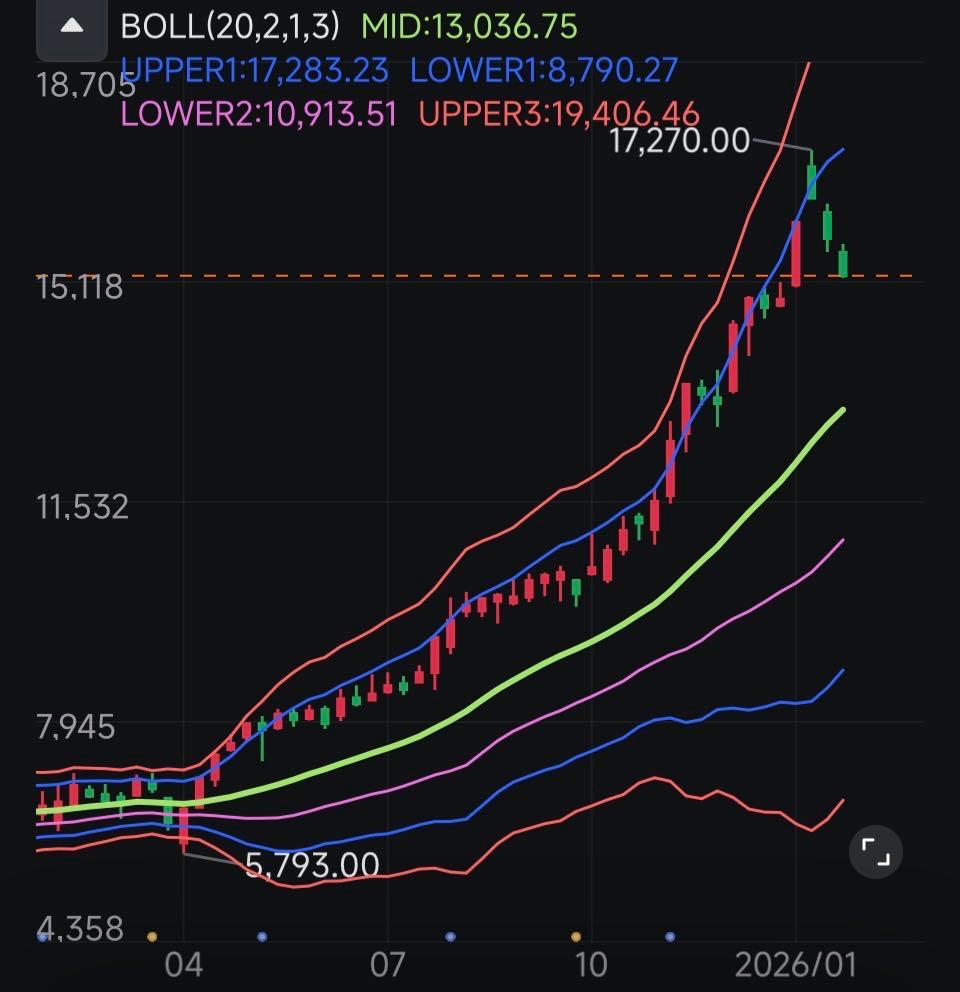
Task: Collapse the indicator panel with the up arrow
Action: click(71, 27)
